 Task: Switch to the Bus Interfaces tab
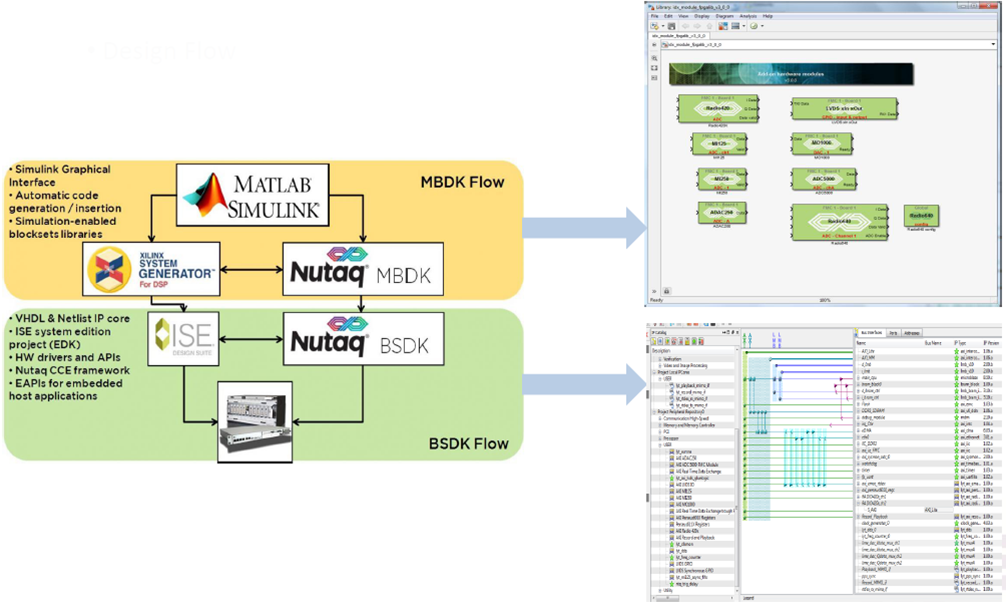871,333
